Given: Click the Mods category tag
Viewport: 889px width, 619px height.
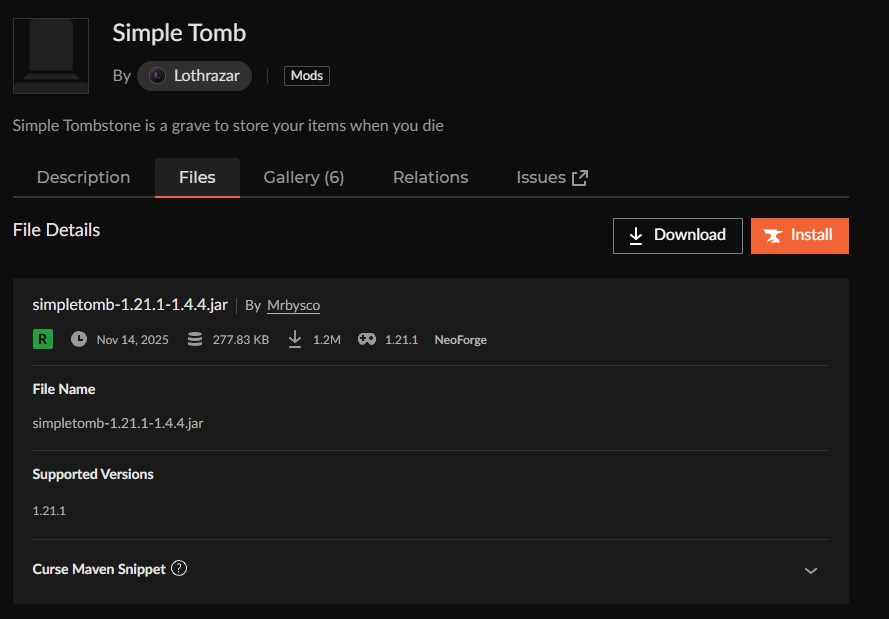Looking at the screenshot, I should (x=307, y=76).
